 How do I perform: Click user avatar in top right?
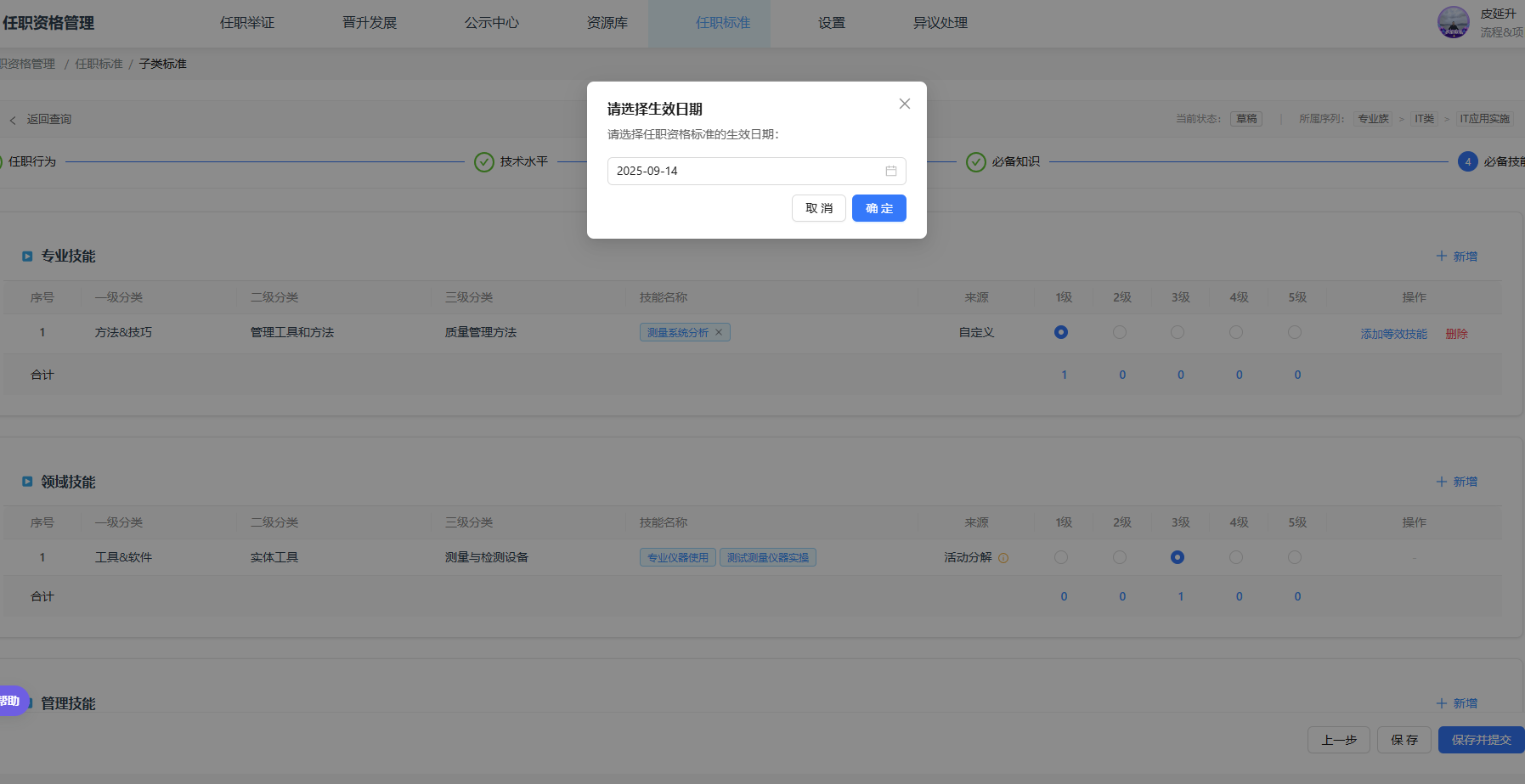[x=1453, y=22]
